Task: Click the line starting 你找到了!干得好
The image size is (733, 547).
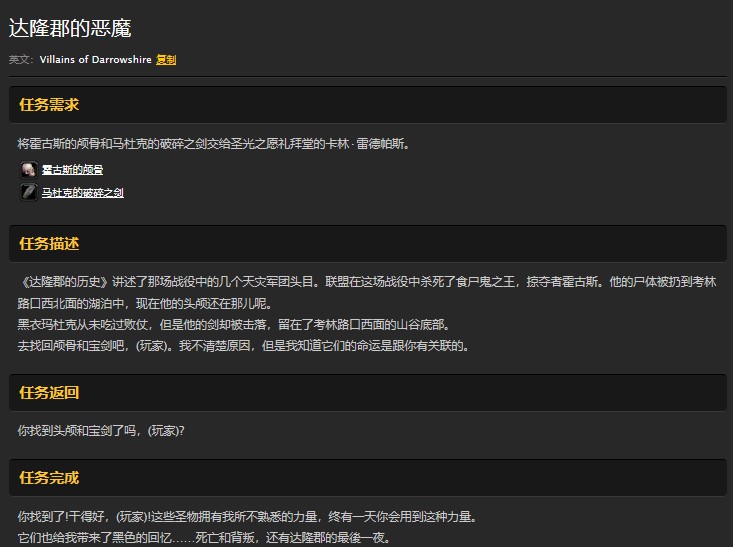Action: point(247,517)
